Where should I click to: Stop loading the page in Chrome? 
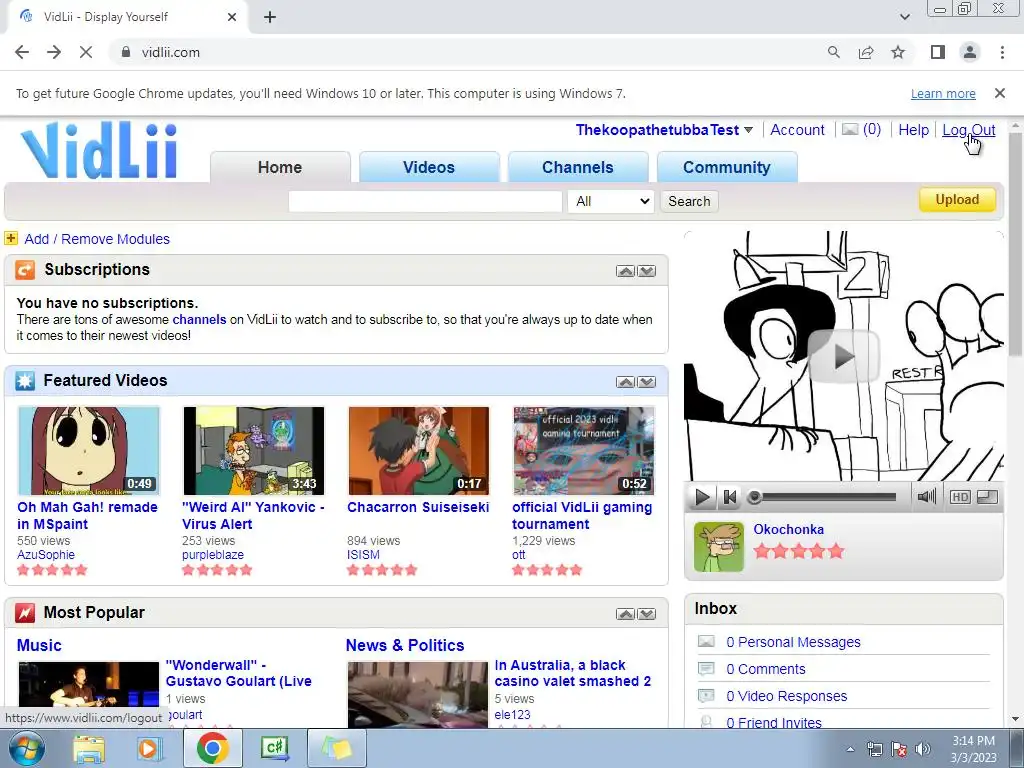click(x=86, y=52)
